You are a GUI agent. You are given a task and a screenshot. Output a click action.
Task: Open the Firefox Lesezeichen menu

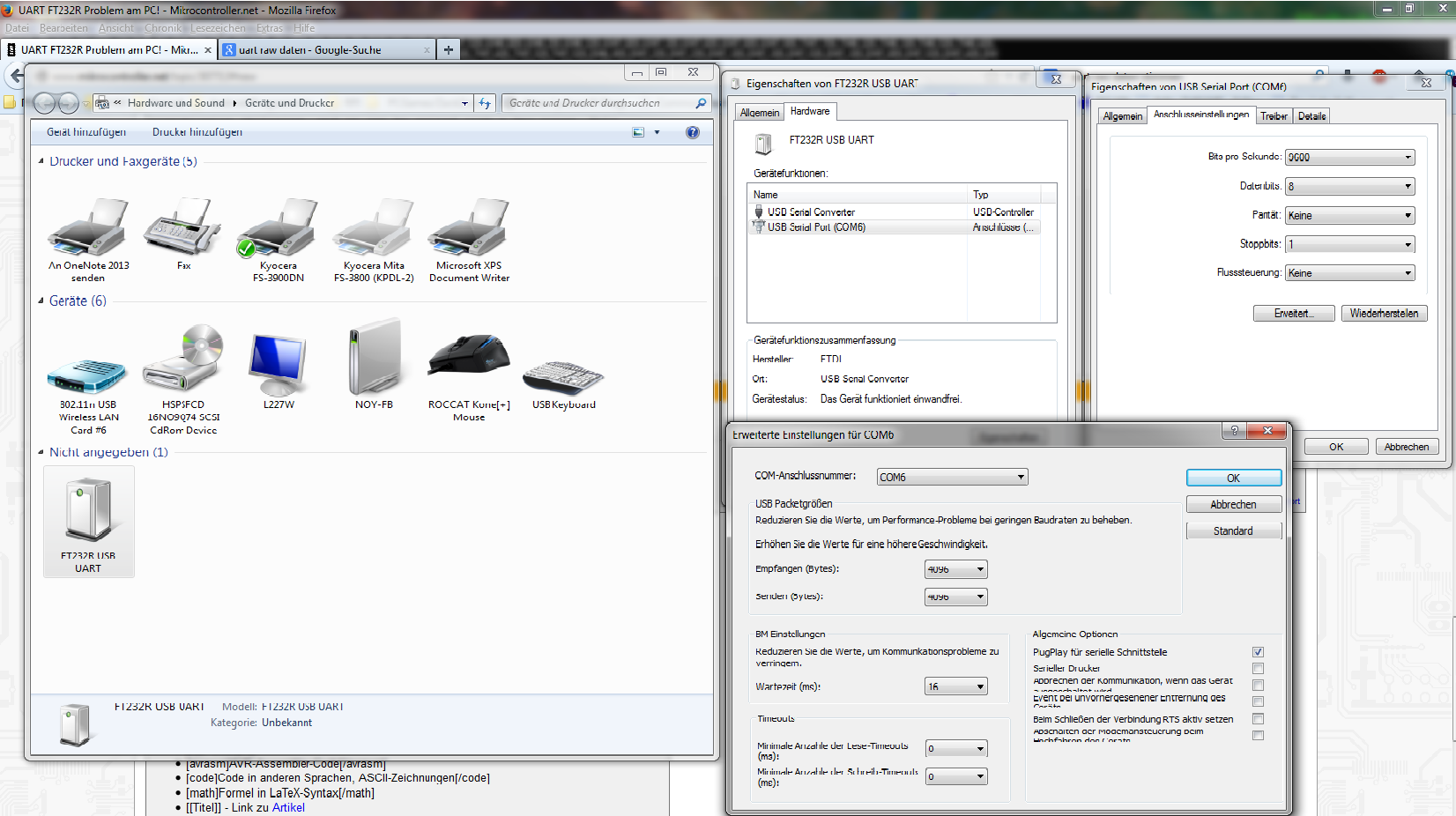(218, 28)
